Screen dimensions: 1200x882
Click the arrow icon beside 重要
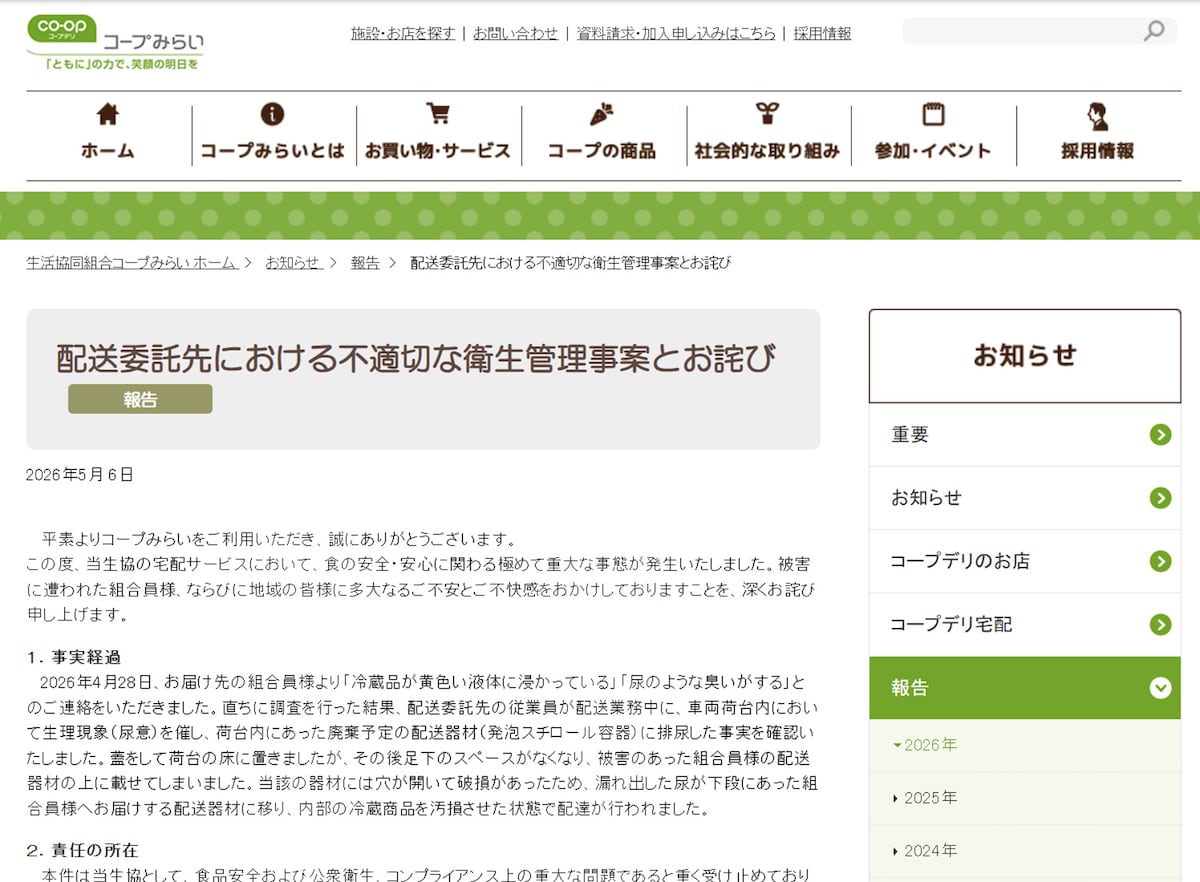point(1160,434)
